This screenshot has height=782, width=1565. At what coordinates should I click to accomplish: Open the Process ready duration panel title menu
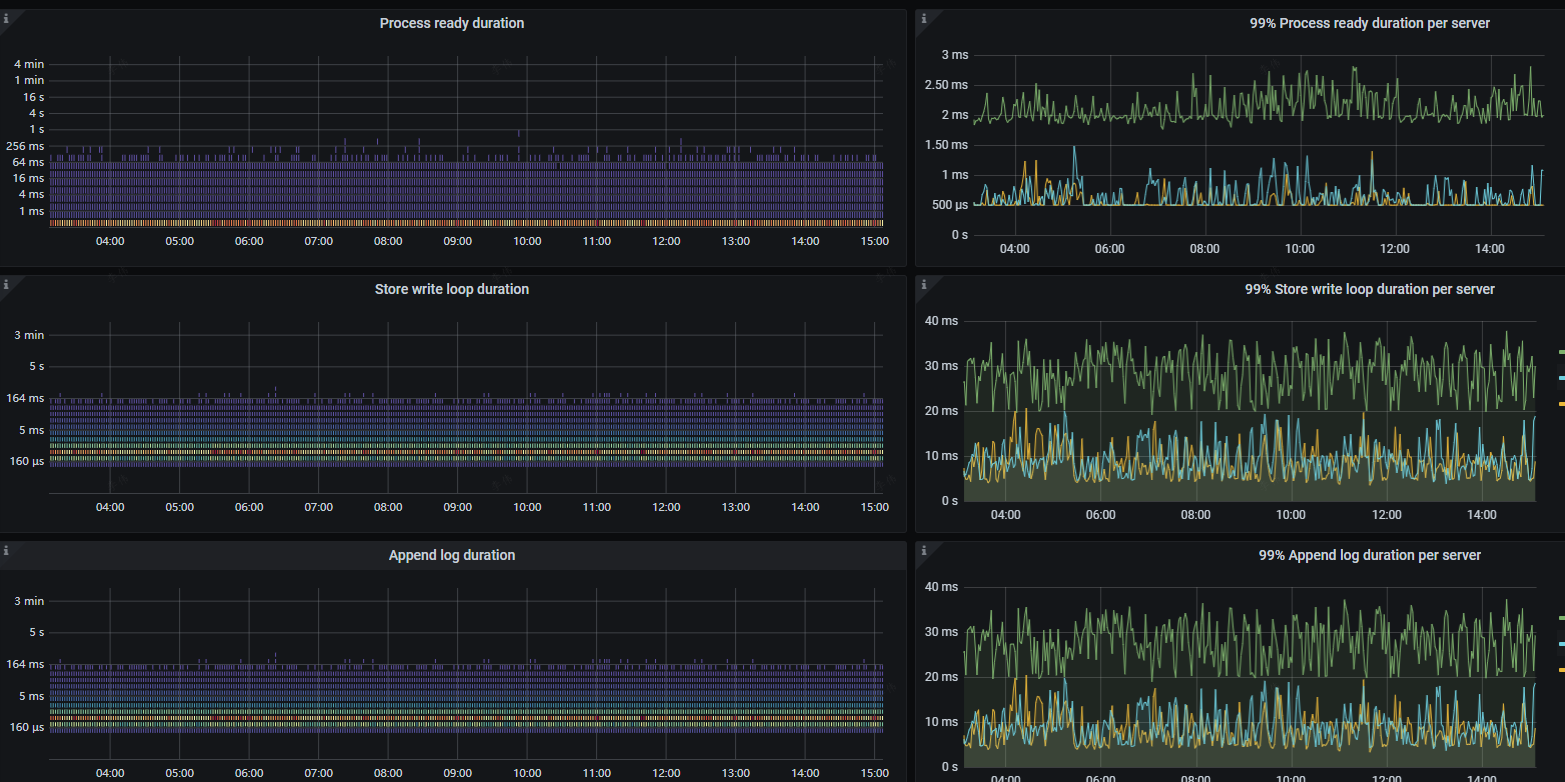pos(451,23)
